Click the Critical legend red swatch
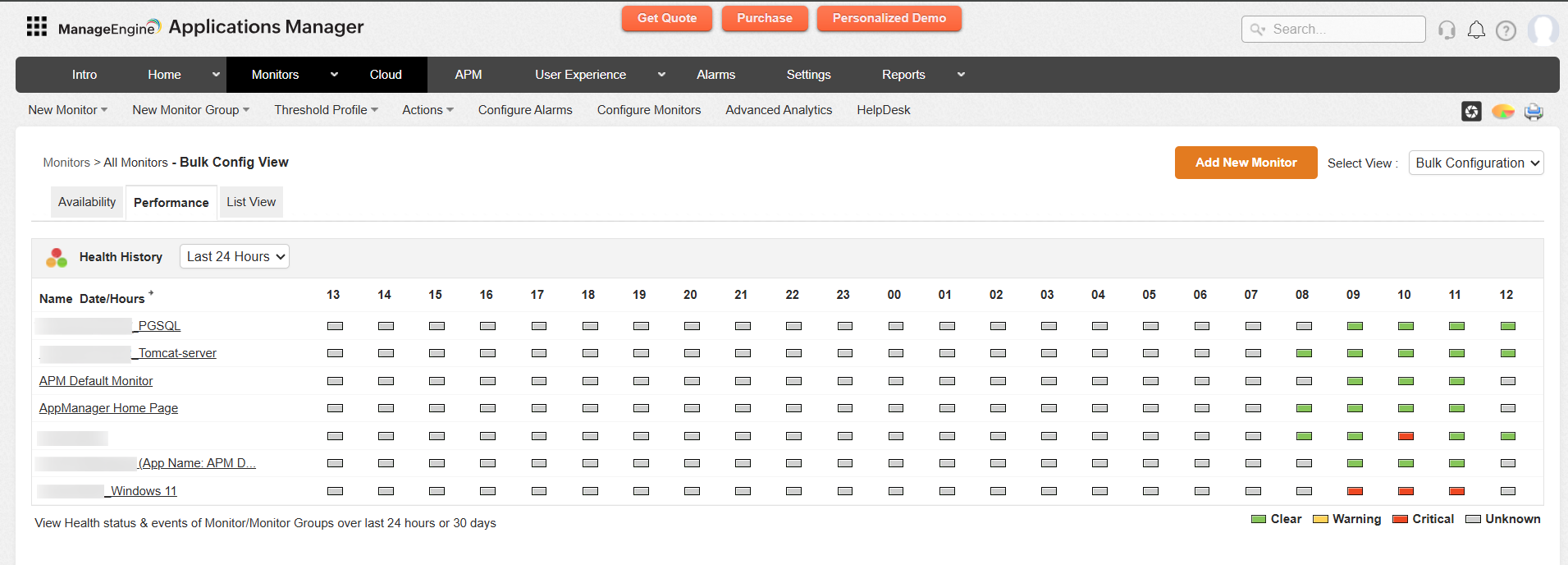 coord(1401,519)
